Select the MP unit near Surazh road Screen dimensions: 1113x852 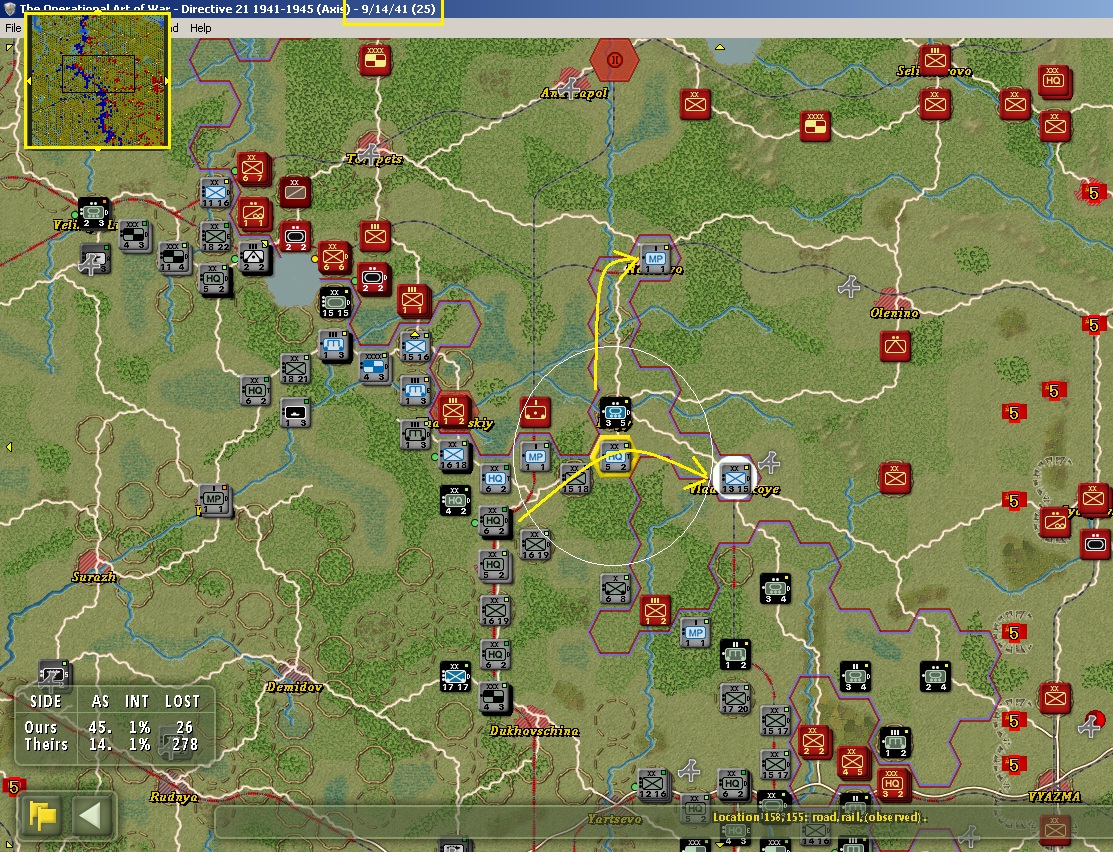[214, 501]
